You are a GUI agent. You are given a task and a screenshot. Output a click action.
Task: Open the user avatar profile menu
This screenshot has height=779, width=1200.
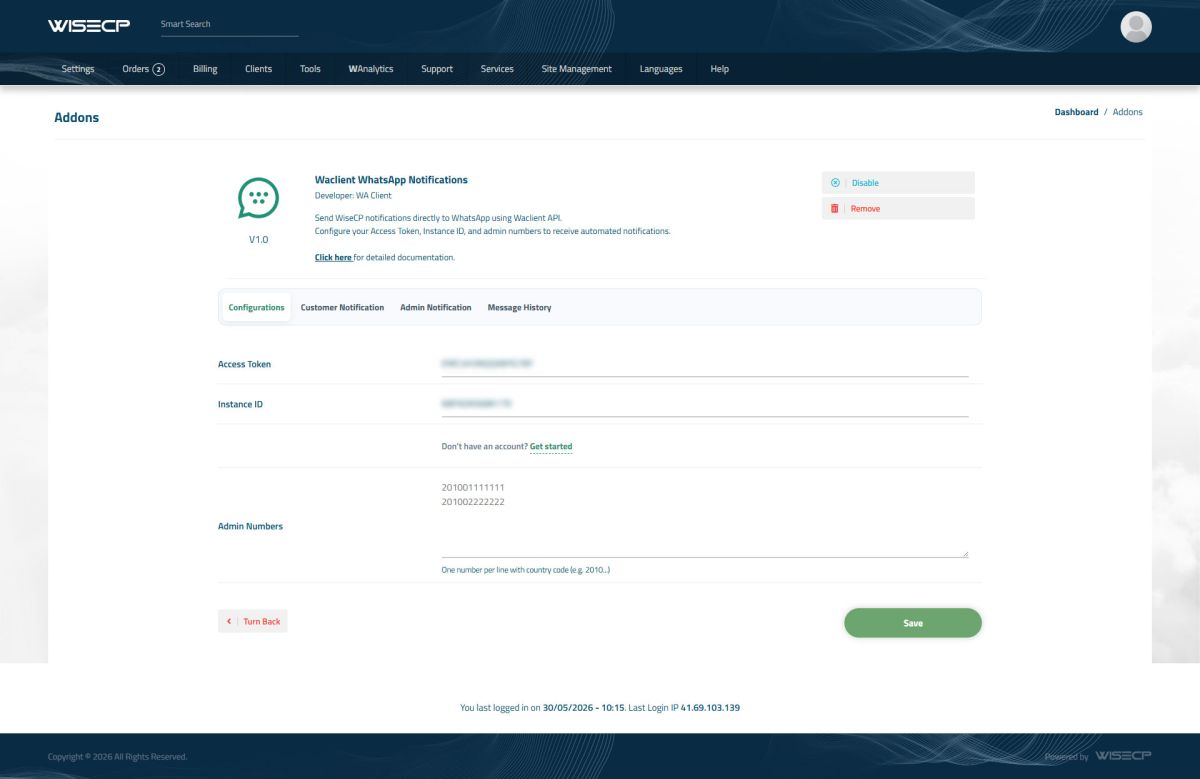pos(1136,27)
